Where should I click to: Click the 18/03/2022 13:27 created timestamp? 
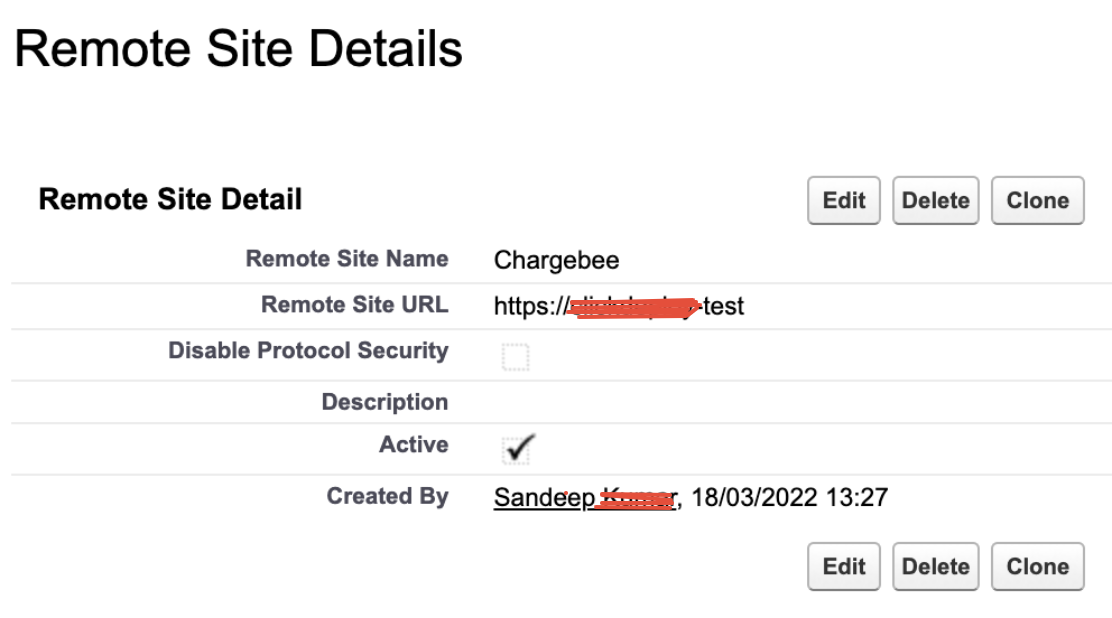[789, 497]
